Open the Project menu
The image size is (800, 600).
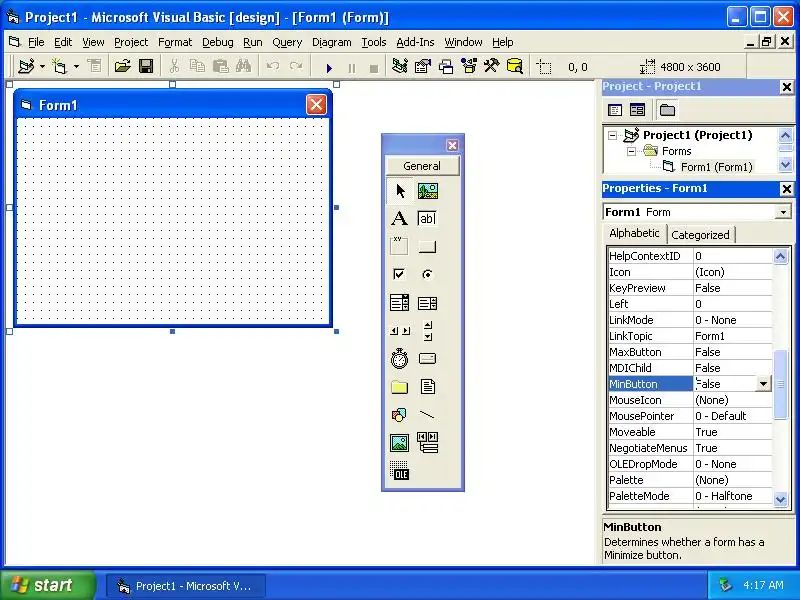point(131,42)
